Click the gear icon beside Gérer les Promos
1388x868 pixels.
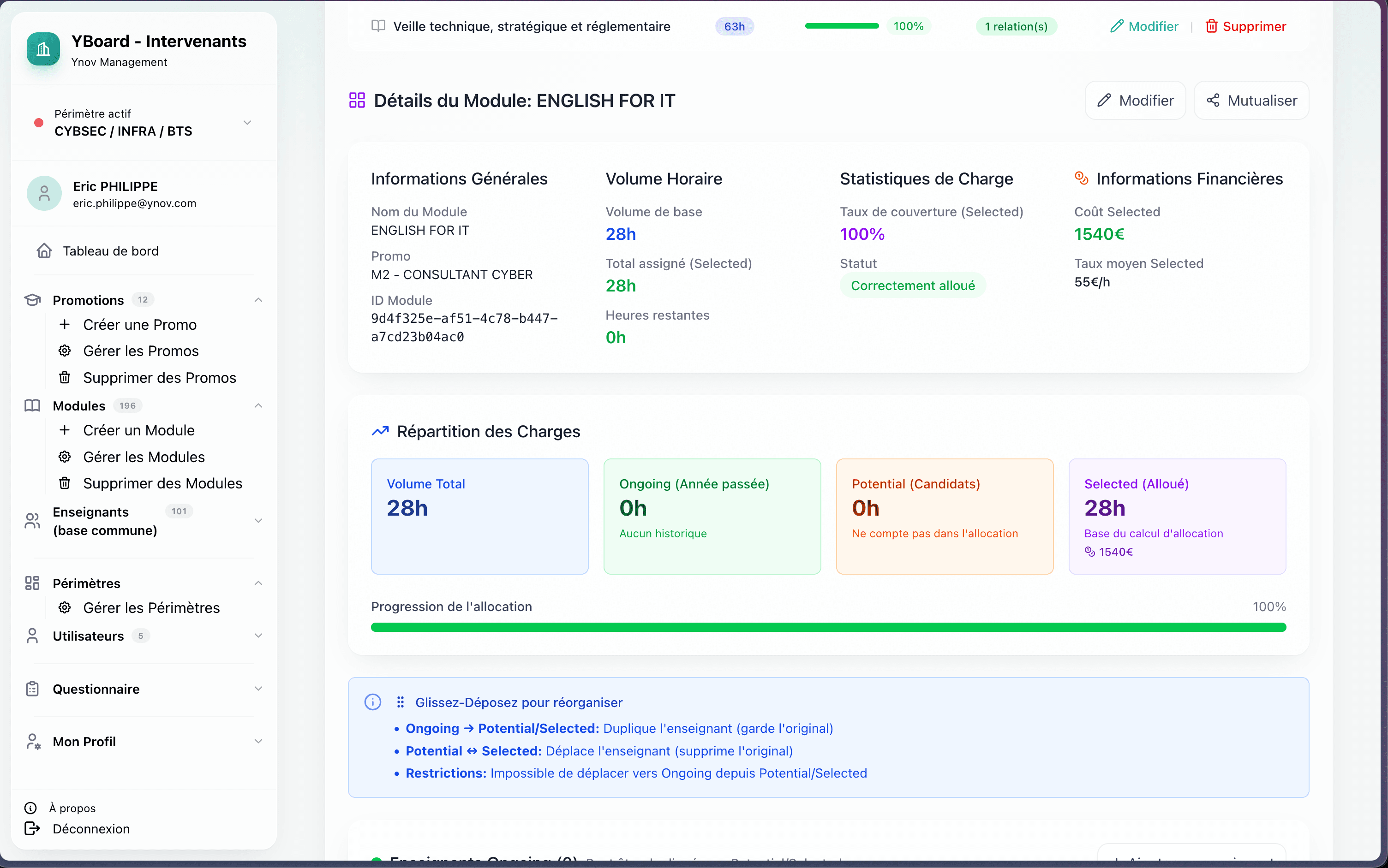(x=65, y=351)
